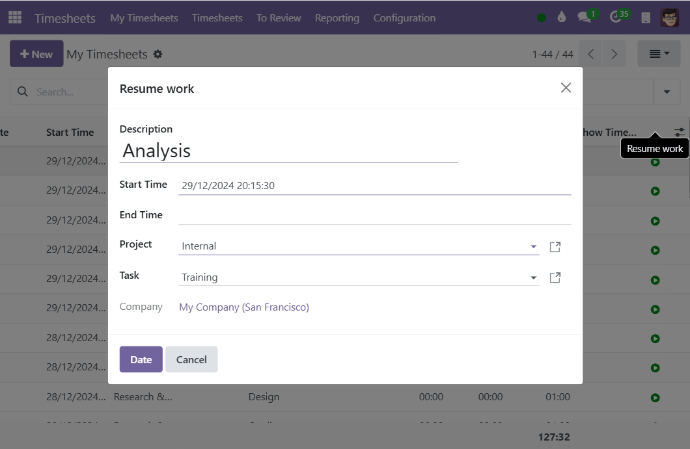The image size is (690, 449).
Task: Click the Design task cell
Action: 264,397
